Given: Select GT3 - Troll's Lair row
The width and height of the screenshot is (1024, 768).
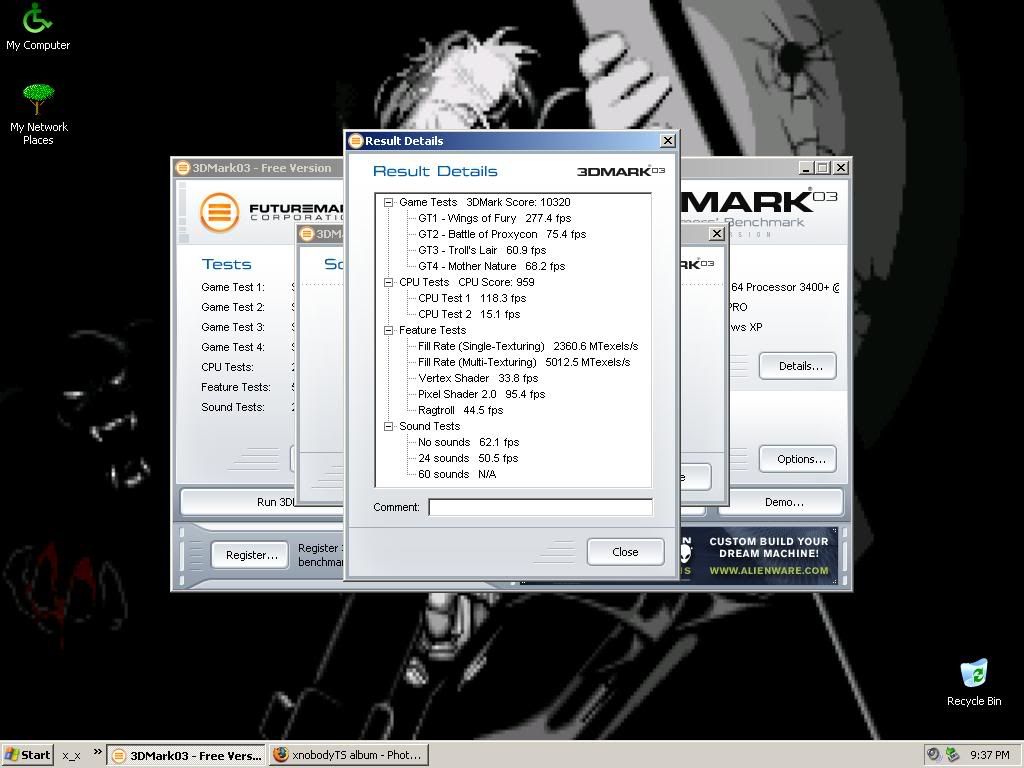Looking at the screenshot, I should 482,250.
